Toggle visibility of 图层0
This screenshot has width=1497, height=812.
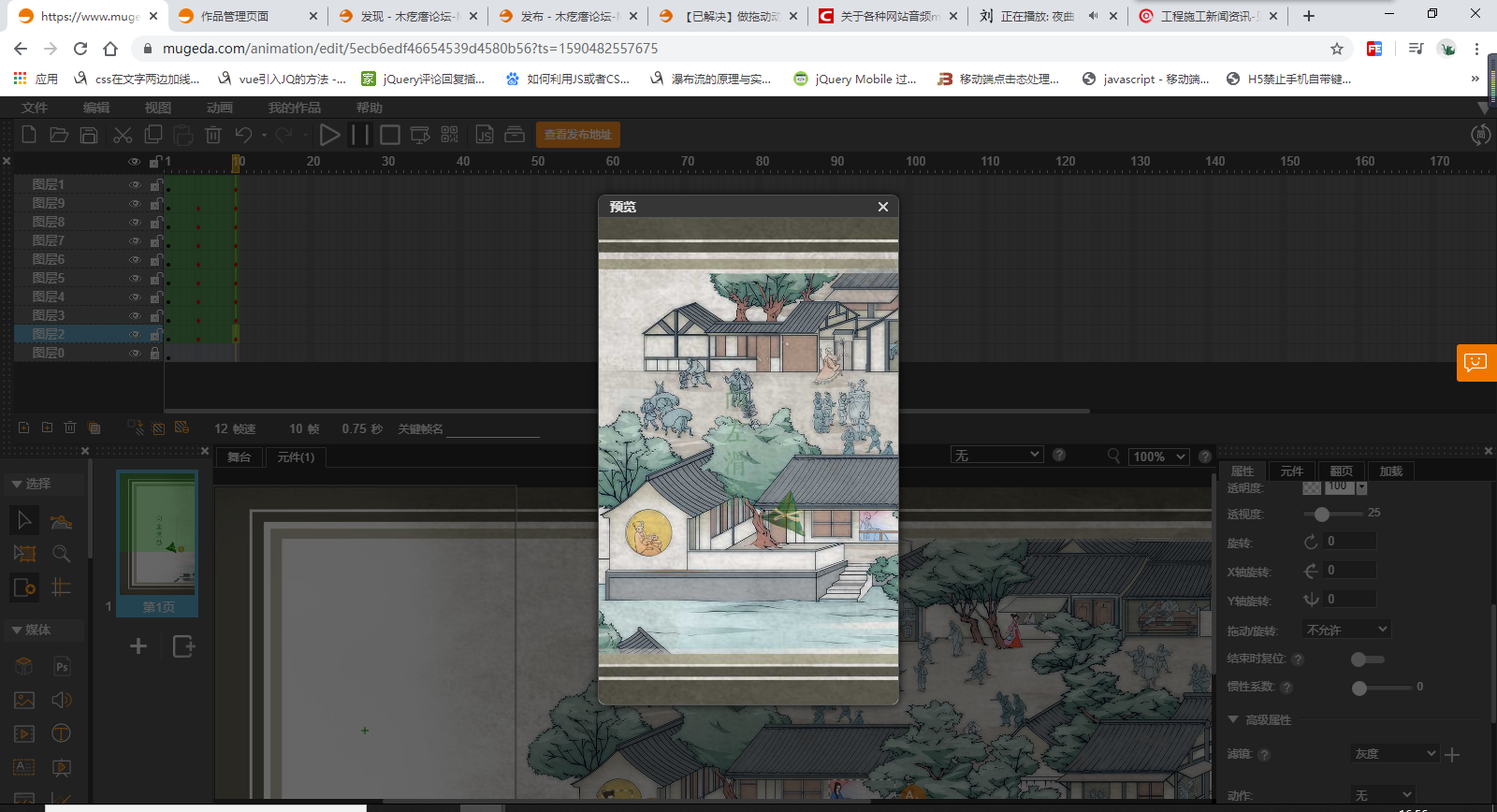[135, 353]
